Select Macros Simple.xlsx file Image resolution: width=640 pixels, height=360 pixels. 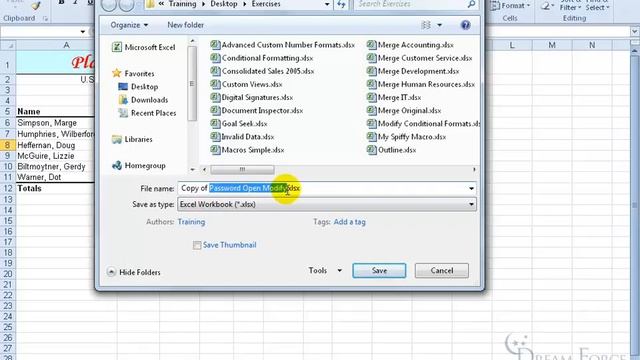coord(247,150)
